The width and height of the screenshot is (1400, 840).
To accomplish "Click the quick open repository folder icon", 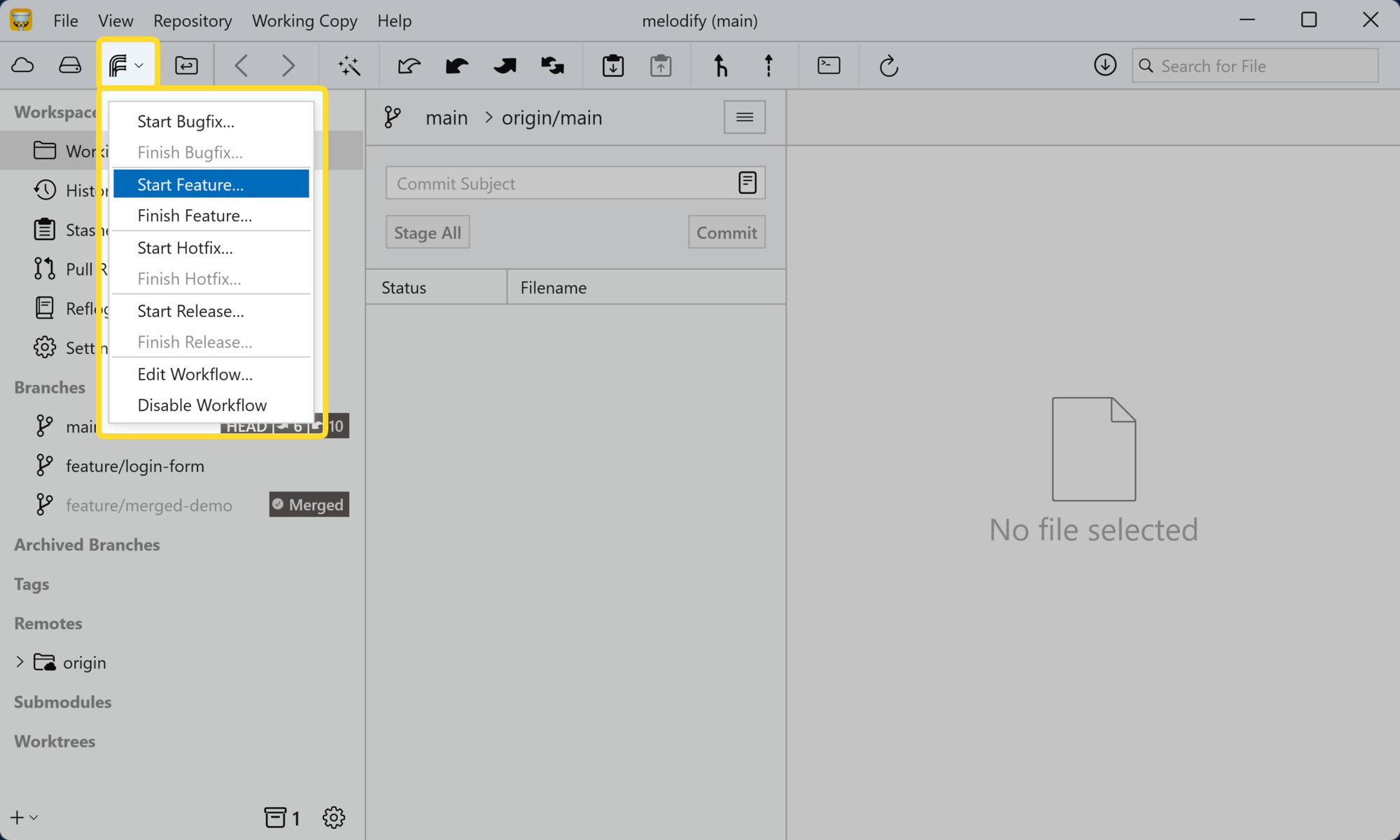I will 186,66.
